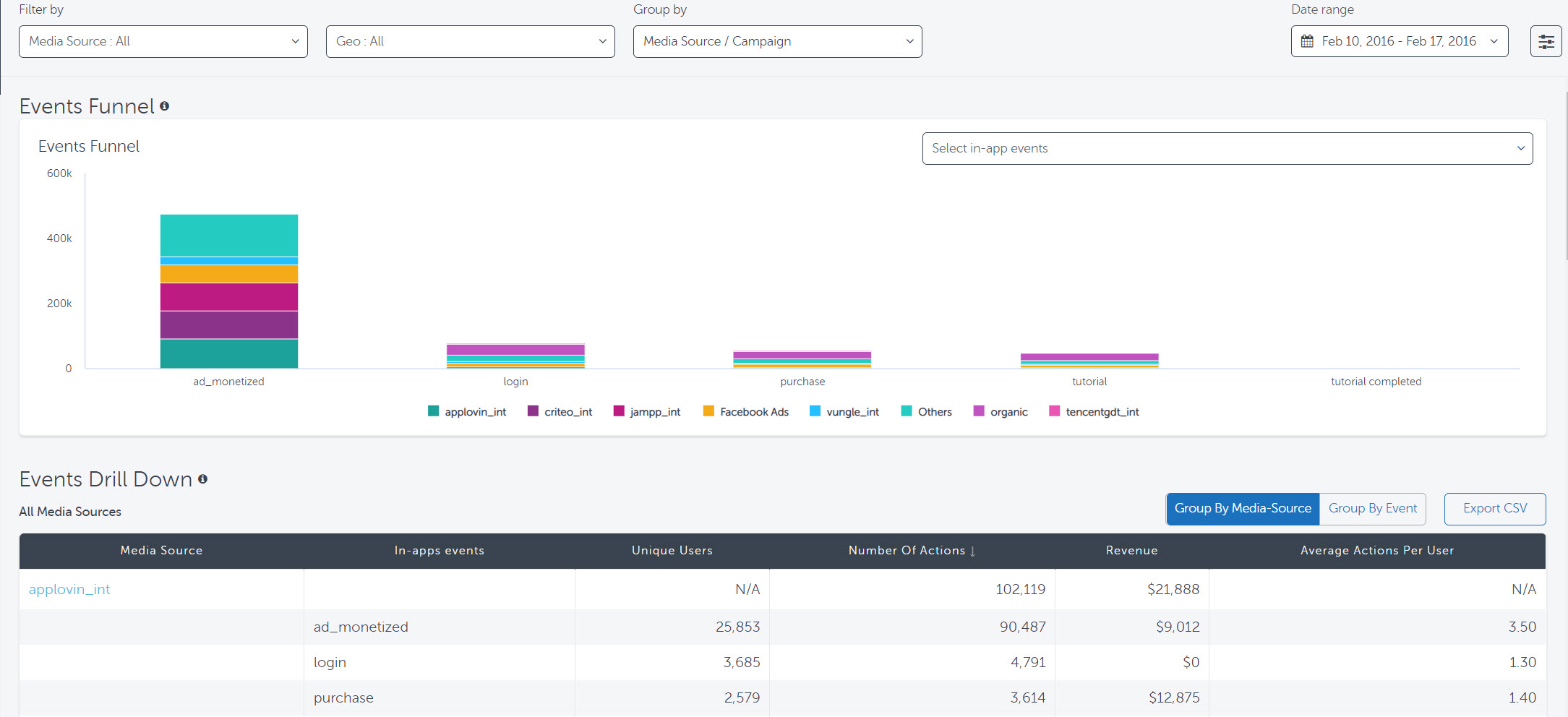This screenshot has height=717, width=1568.
Task: Click the calendar icon in date range
Action: (1307, 41)
